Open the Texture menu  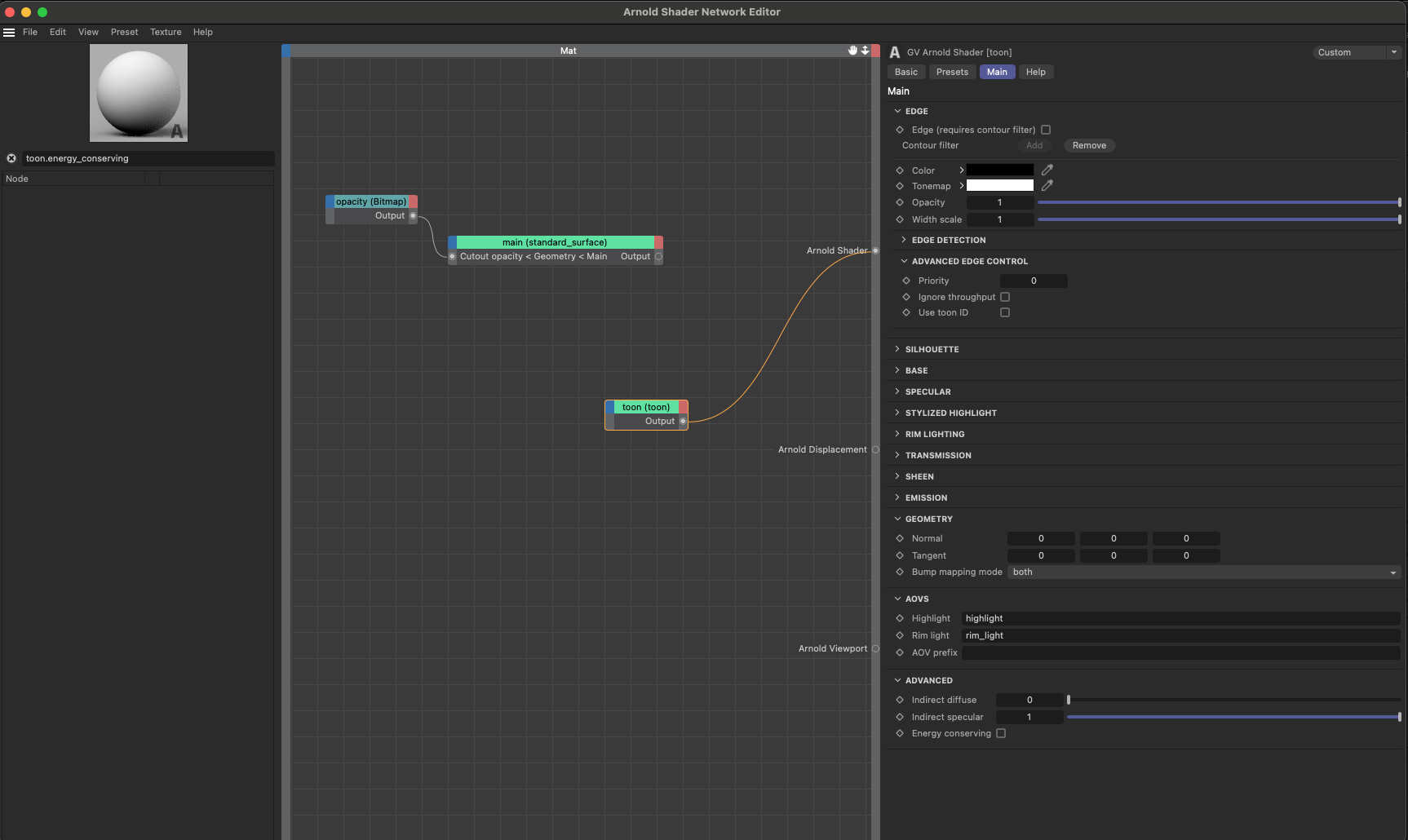pyautogui.click(x=166, y=32)
